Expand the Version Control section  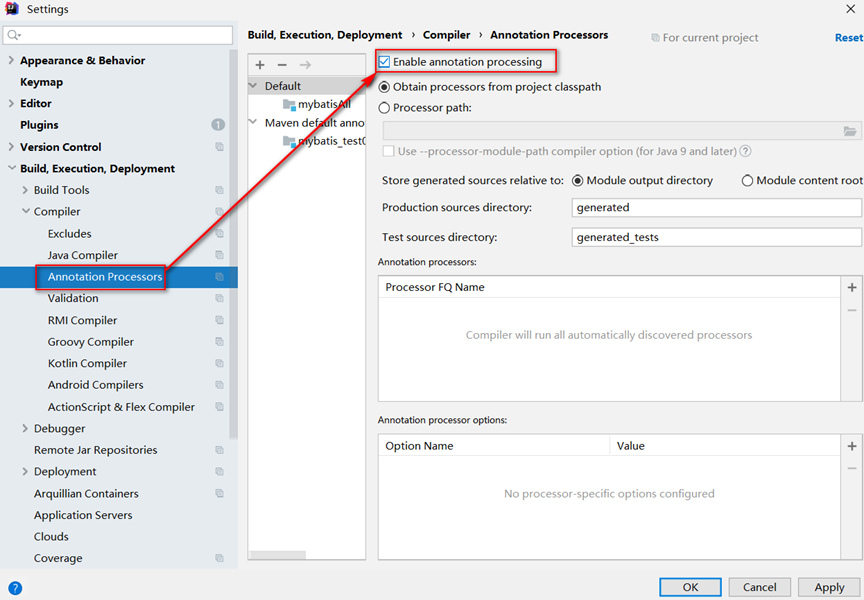pyautogui.click(x=11, y=147)
